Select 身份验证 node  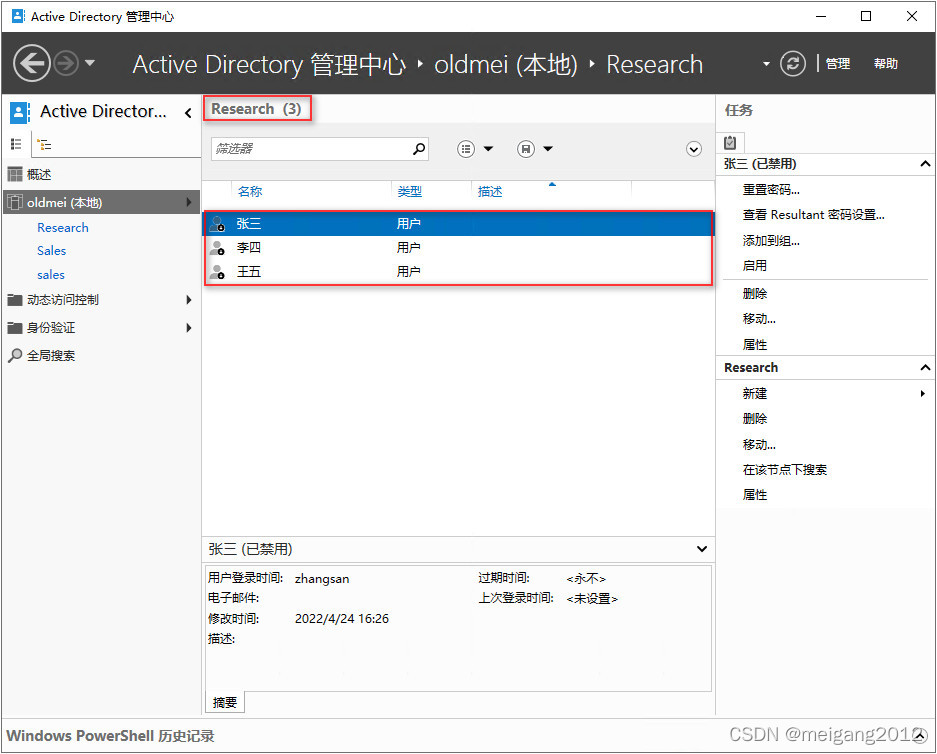click(51, 327)
